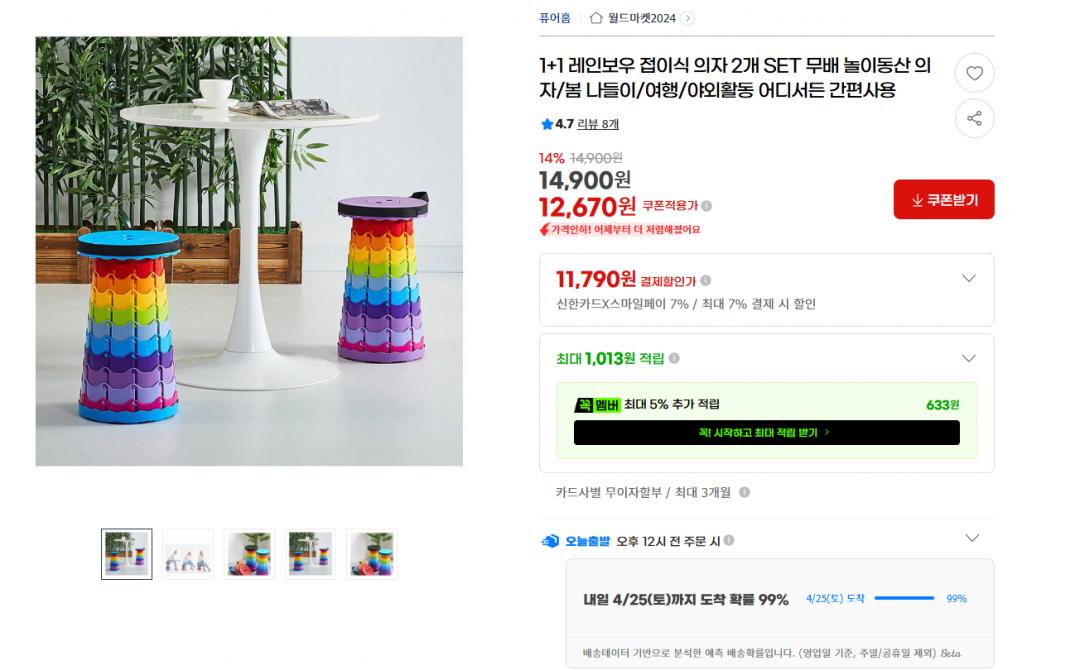Expand the 최대 적립 points section chevron
1080x670 pixels.
(x=969, y=358)
